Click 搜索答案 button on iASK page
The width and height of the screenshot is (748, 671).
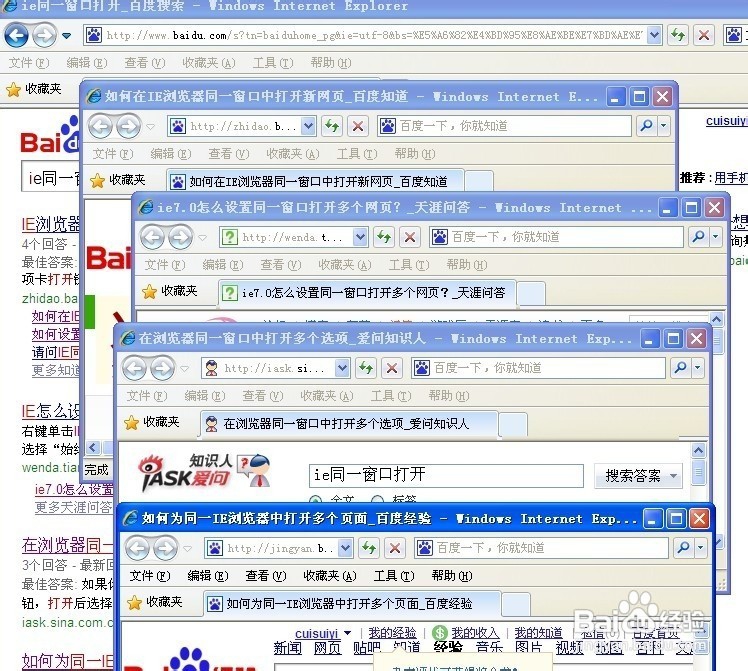[638, 475]
